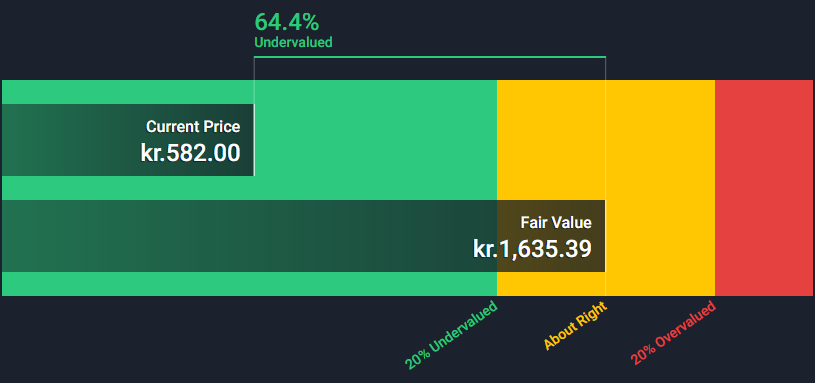Select the About Right axis label
815x383 pixels.
tap(575, 325)
